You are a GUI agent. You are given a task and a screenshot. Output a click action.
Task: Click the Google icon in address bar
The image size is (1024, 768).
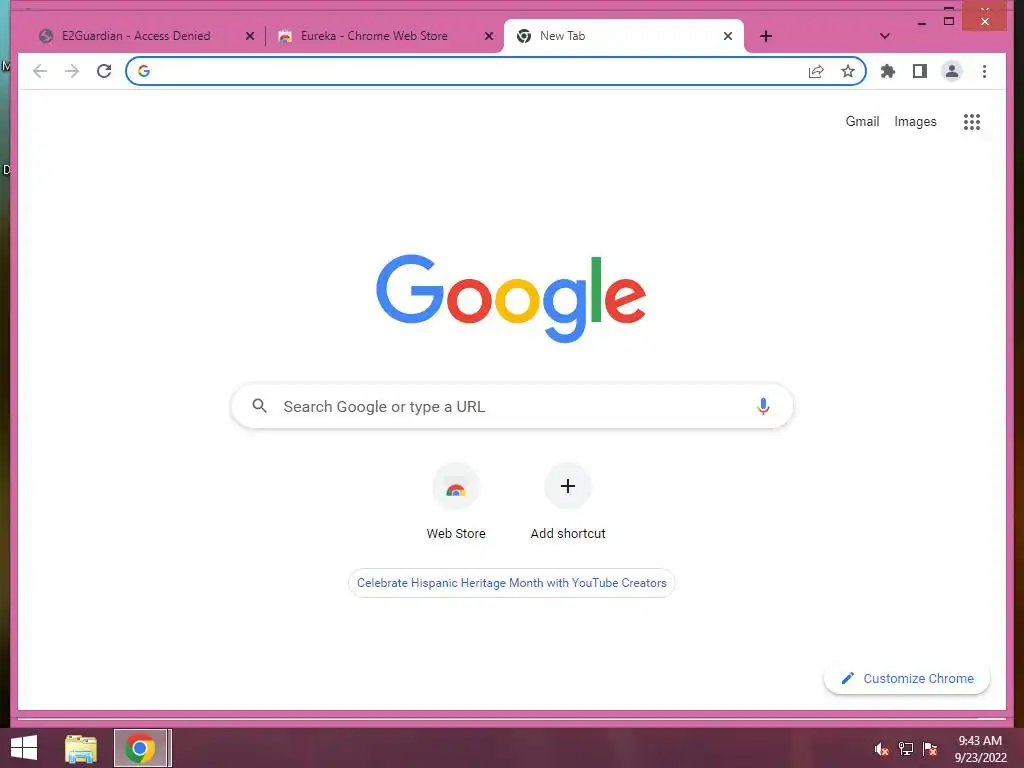coord(144,71)
